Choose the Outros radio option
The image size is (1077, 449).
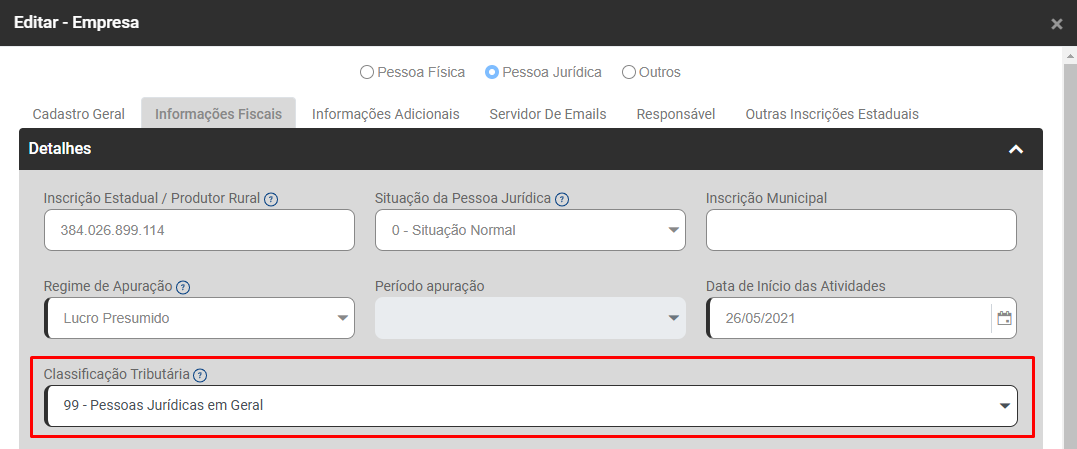pyautogui.click(x=629, y=72)
